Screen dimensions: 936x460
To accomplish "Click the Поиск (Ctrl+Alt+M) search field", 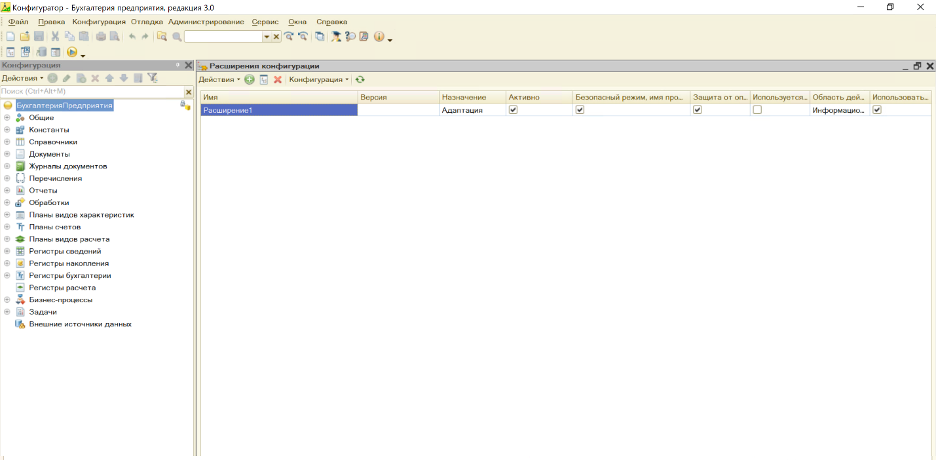I will 92,92.
